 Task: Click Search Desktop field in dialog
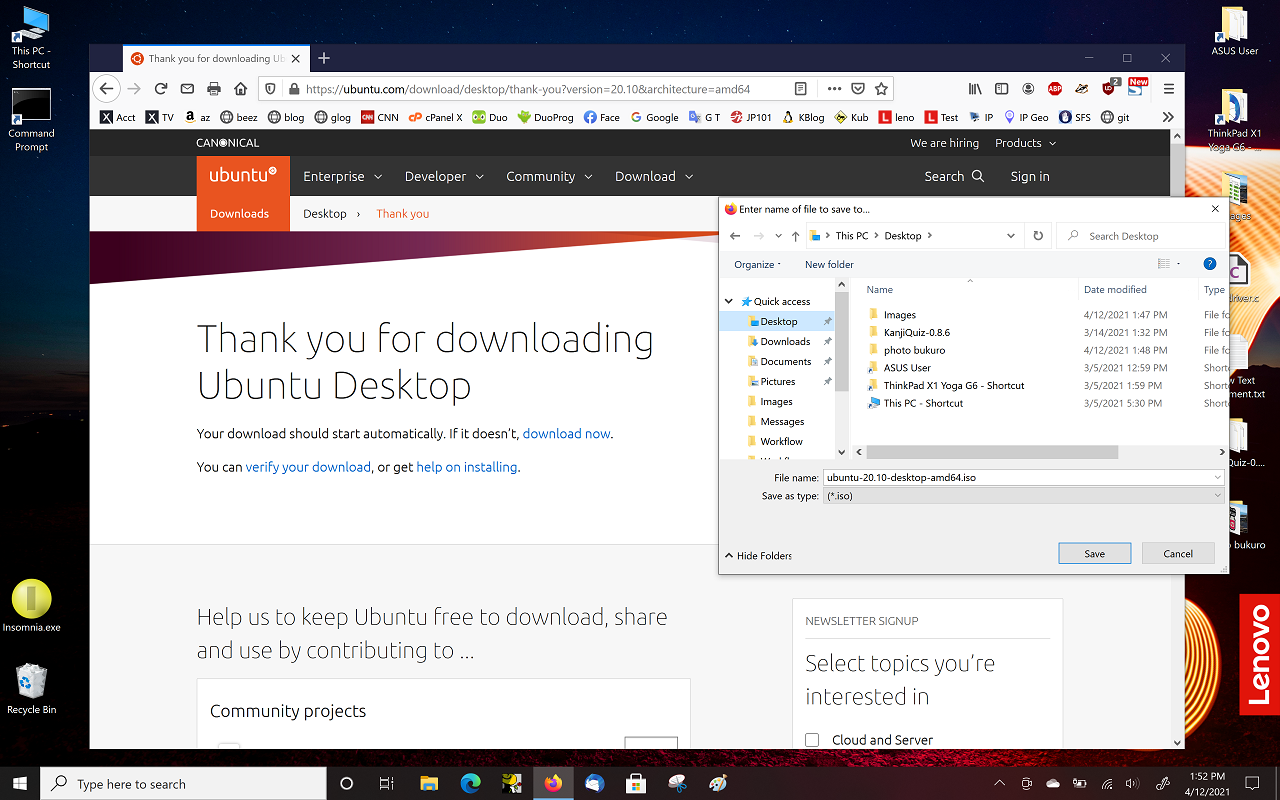coord(1141,236)
